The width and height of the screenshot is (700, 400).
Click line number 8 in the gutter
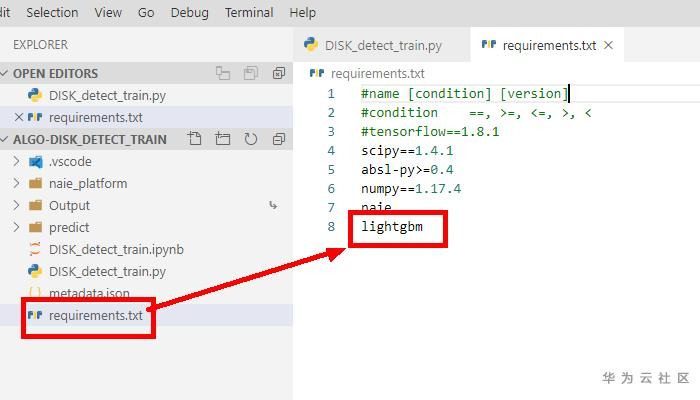[331, 227]
